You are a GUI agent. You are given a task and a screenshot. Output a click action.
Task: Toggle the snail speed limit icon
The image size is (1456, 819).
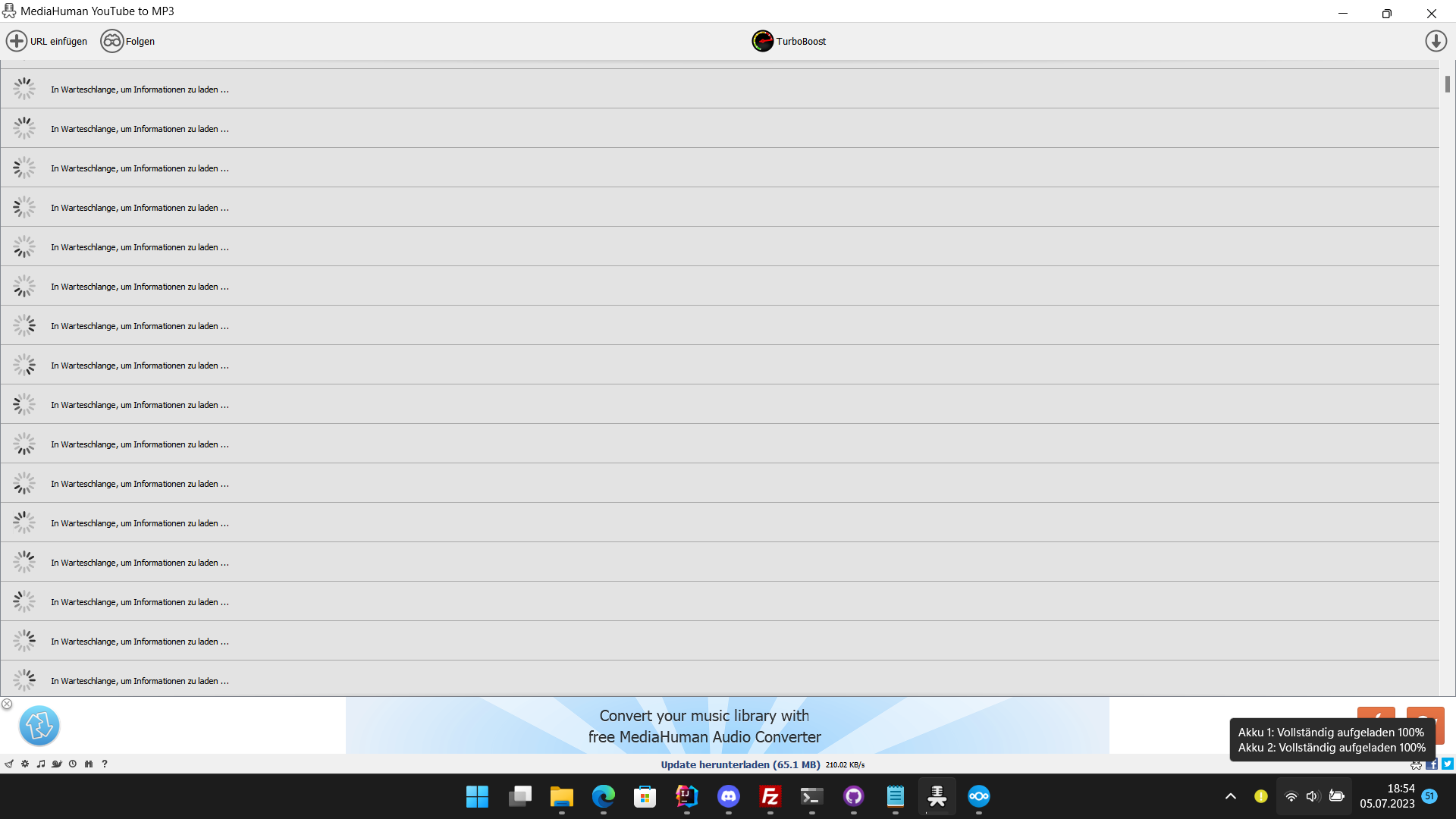57,764
